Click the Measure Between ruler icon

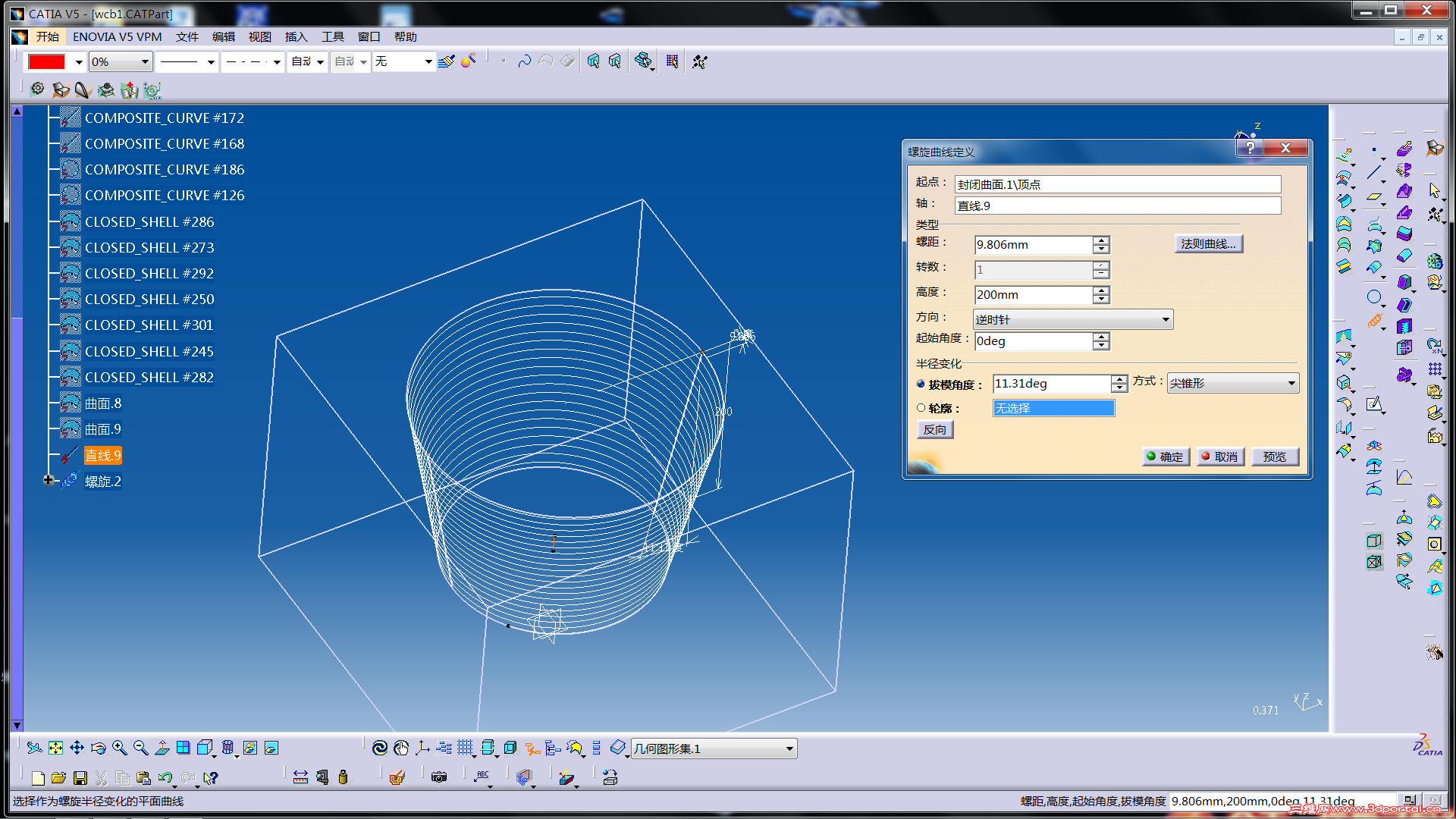coord(300,777)
